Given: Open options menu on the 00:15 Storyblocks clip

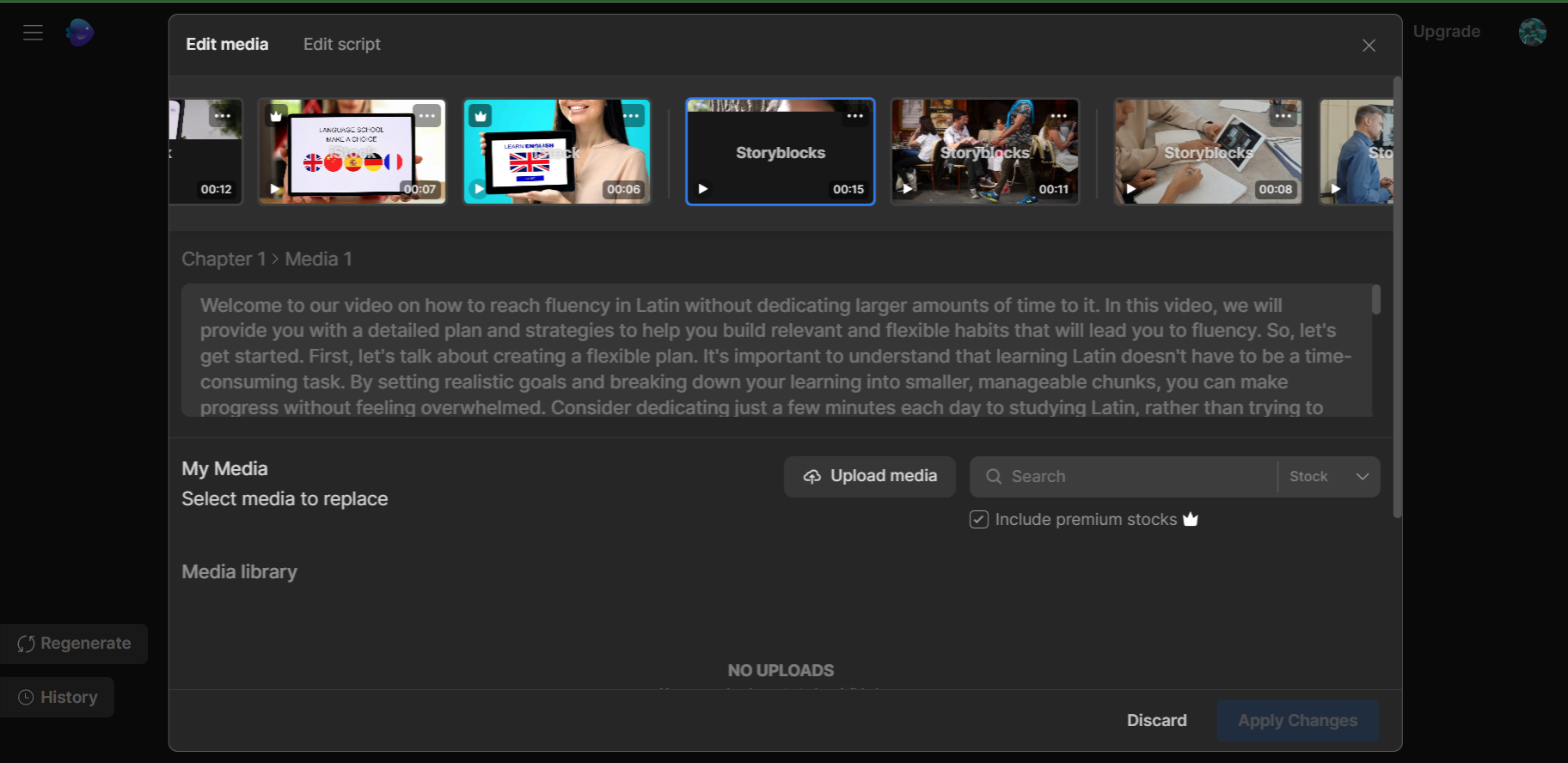Looking at the screenshot, I should point(854,116).
